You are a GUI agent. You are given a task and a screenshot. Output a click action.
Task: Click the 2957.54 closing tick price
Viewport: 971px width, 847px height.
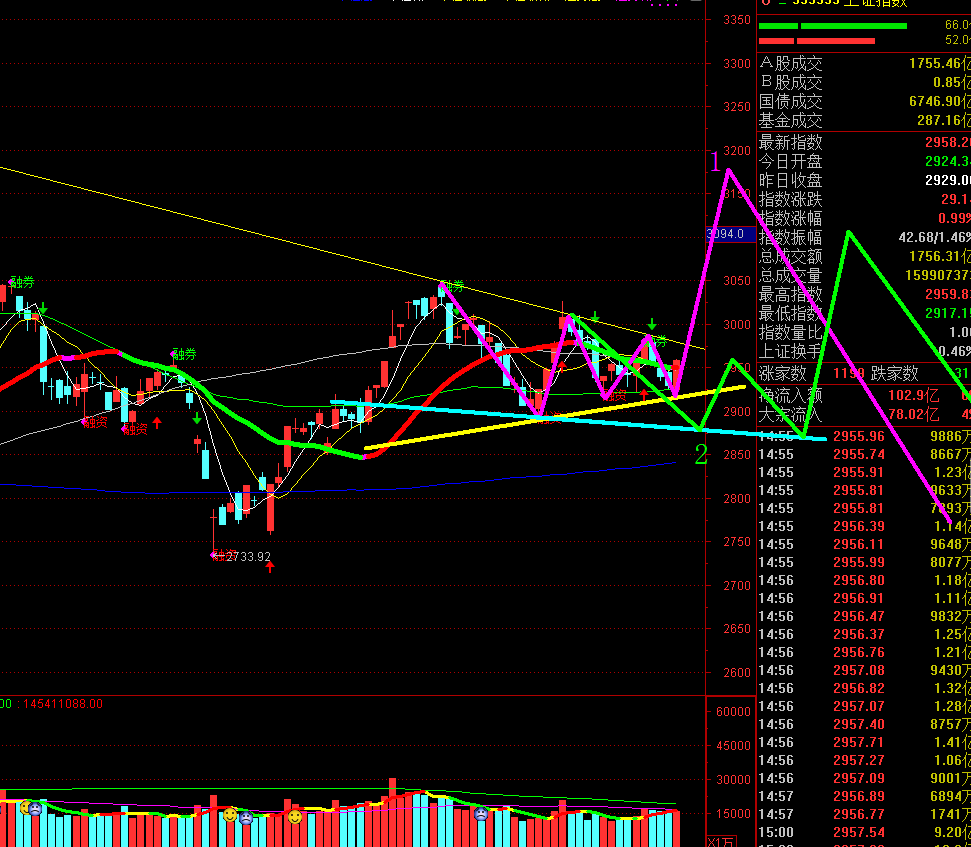(x=858, y=832)
